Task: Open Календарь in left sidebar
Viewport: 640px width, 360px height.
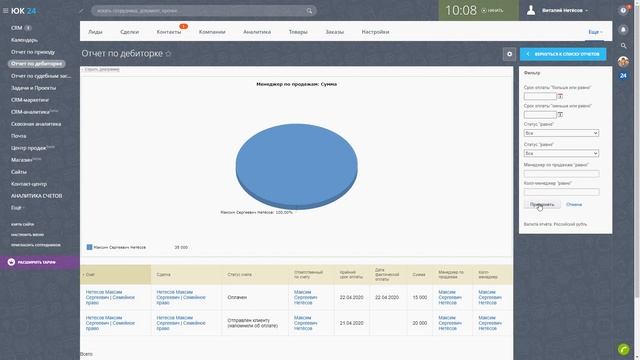Action: (x=24, y=40)
